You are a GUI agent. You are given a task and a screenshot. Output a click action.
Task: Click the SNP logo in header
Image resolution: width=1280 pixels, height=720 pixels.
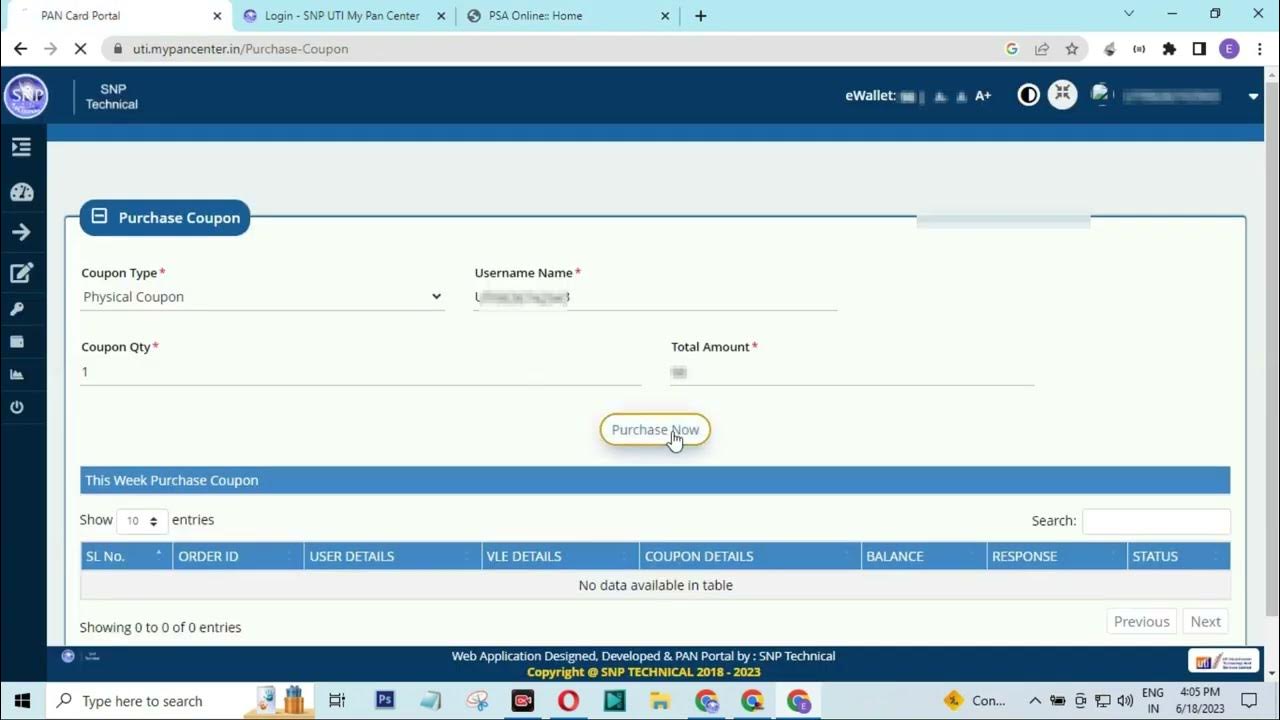click(x=25, y=96)
